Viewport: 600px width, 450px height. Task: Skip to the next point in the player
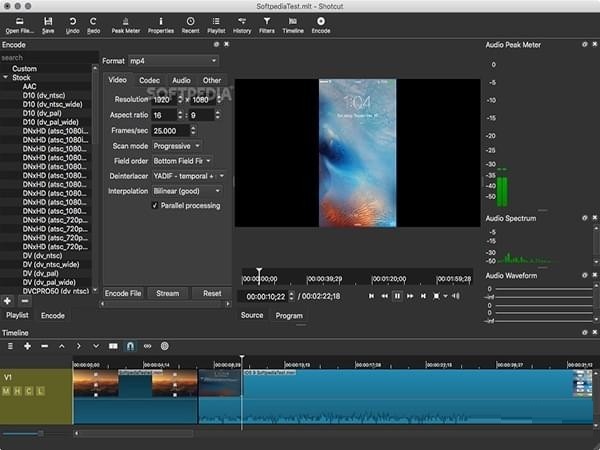pos(423,296)
